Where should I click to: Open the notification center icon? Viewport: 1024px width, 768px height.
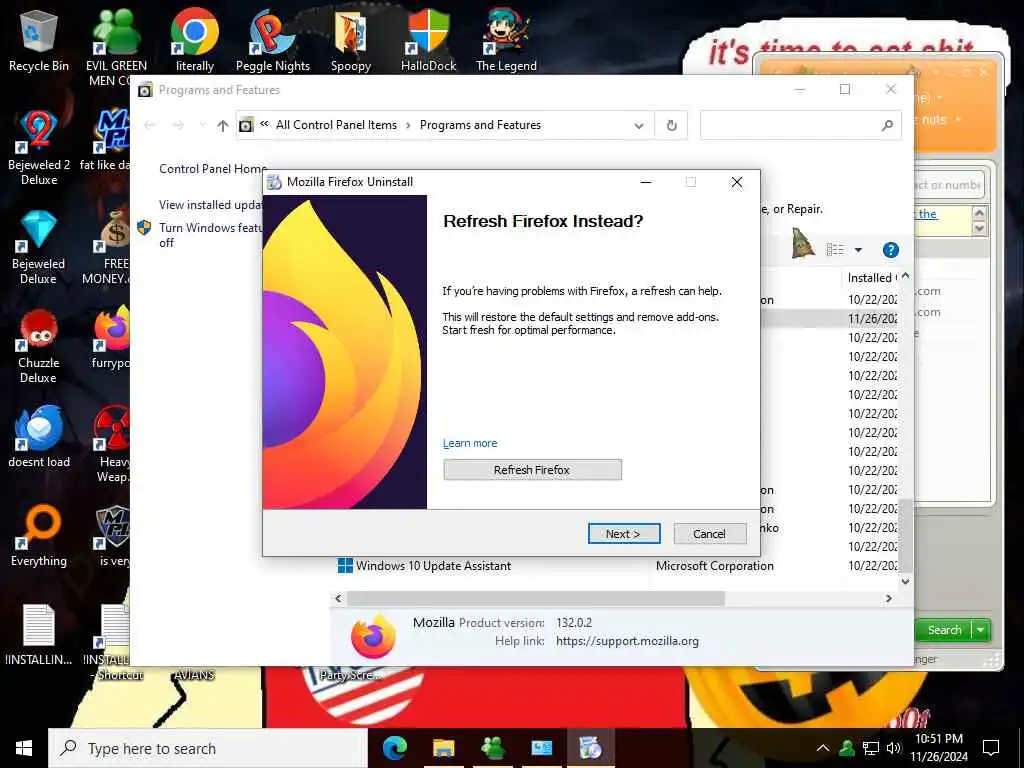pyautogui.click(x=991, y=748)
